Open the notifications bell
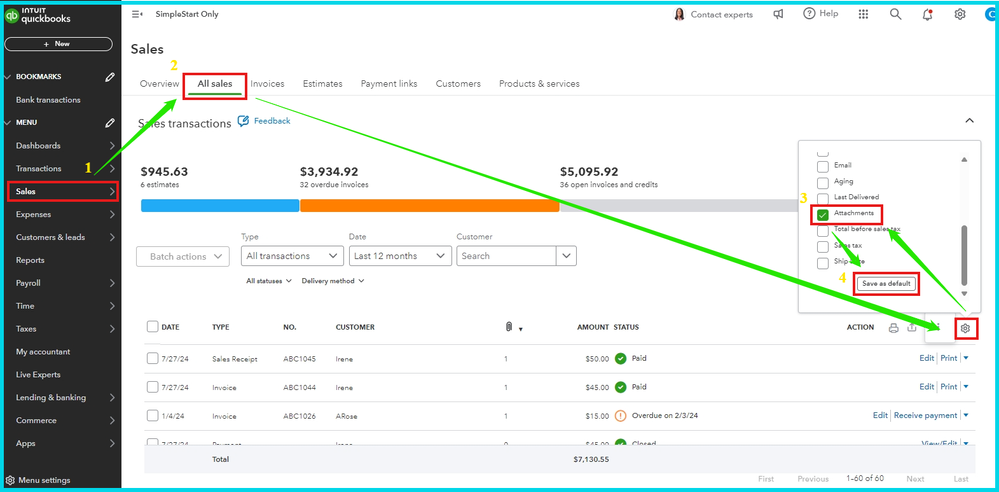Screen dimensions: 999x492 [928, 14]
